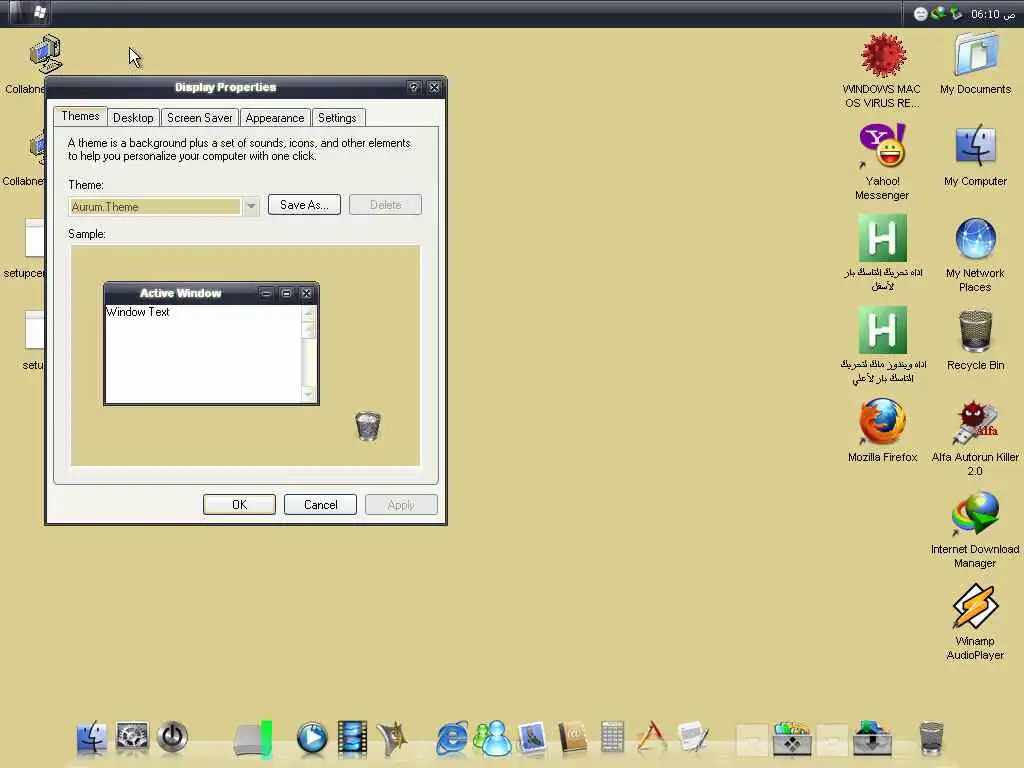The image size is (1024, 768).
Task: Switch to the Appearance tab
Action: 275,118
